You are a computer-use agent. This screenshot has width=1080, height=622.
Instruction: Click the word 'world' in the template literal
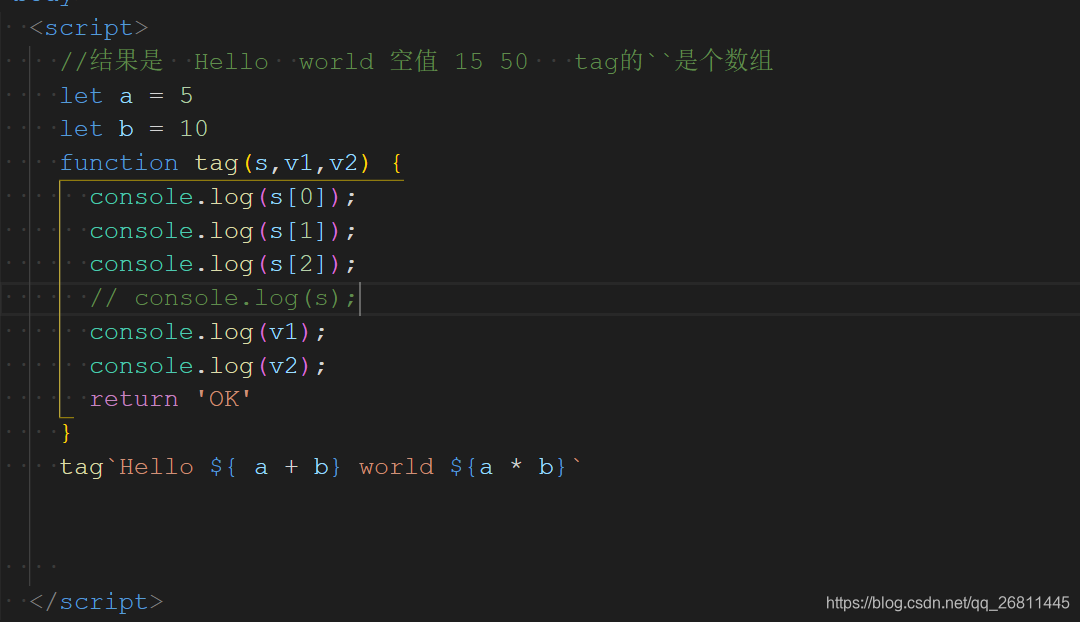point(396,467)
